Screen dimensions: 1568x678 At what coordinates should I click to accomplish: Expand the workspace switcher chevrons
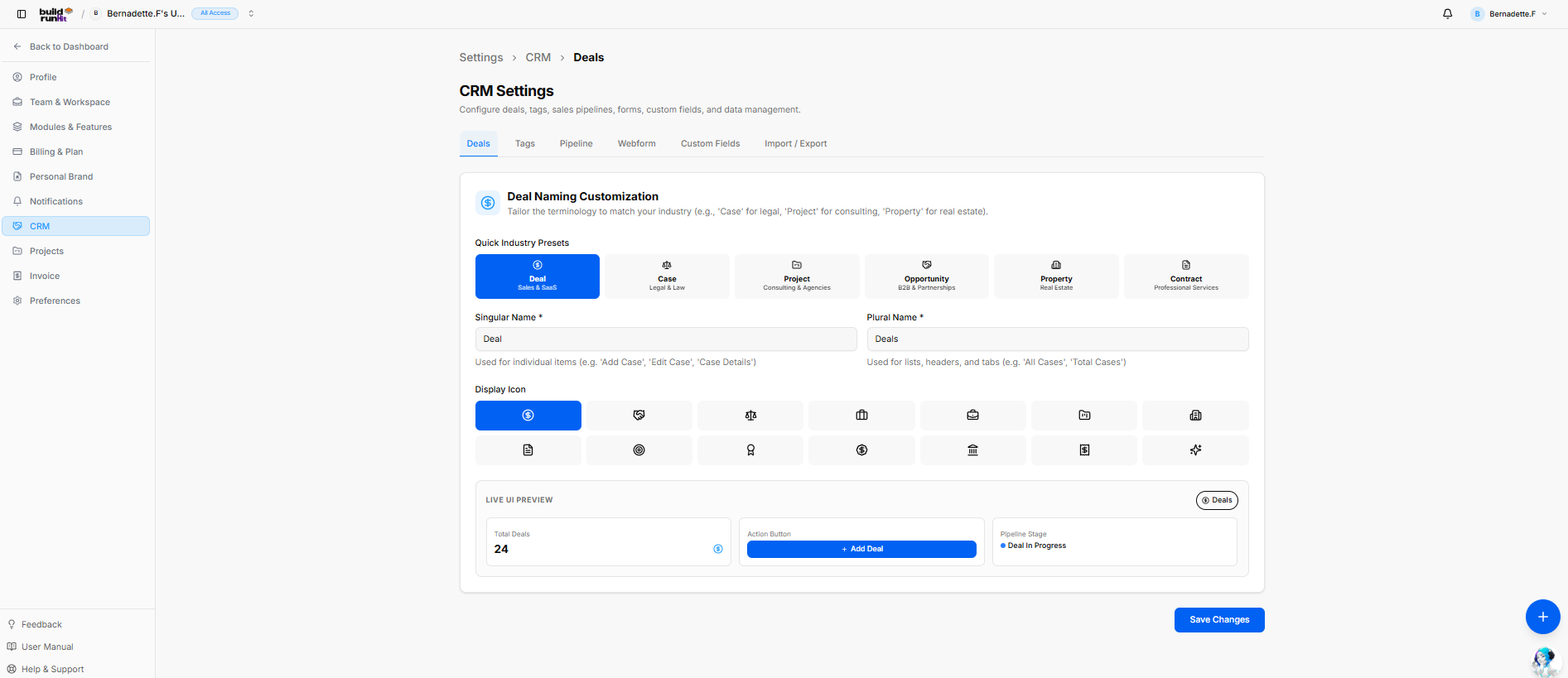[251, 14]
